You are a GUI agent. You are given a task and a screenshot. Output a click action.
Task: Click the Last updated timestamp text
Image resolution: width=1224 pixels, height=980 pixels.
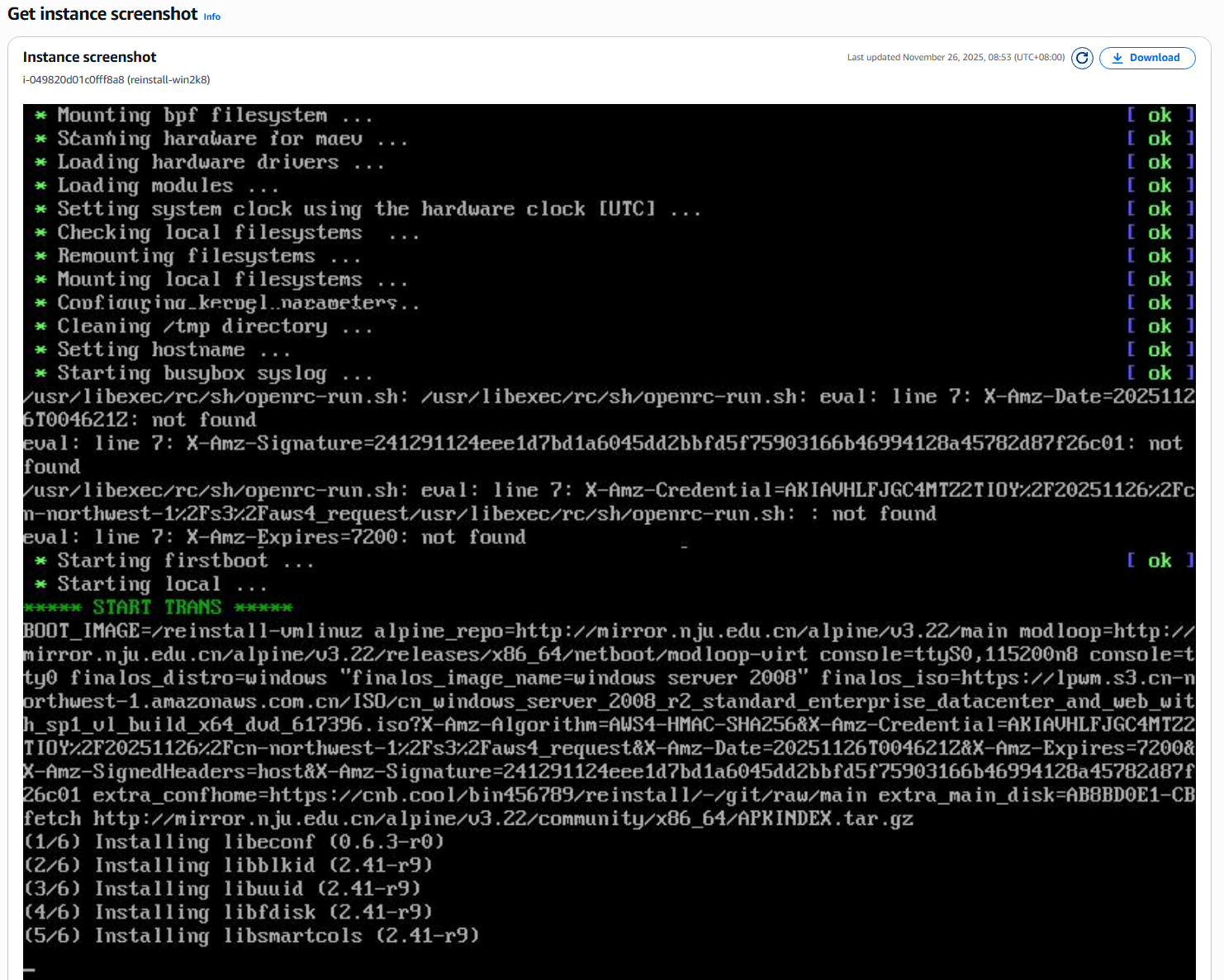pyautogui.click(x=956, y=58)
